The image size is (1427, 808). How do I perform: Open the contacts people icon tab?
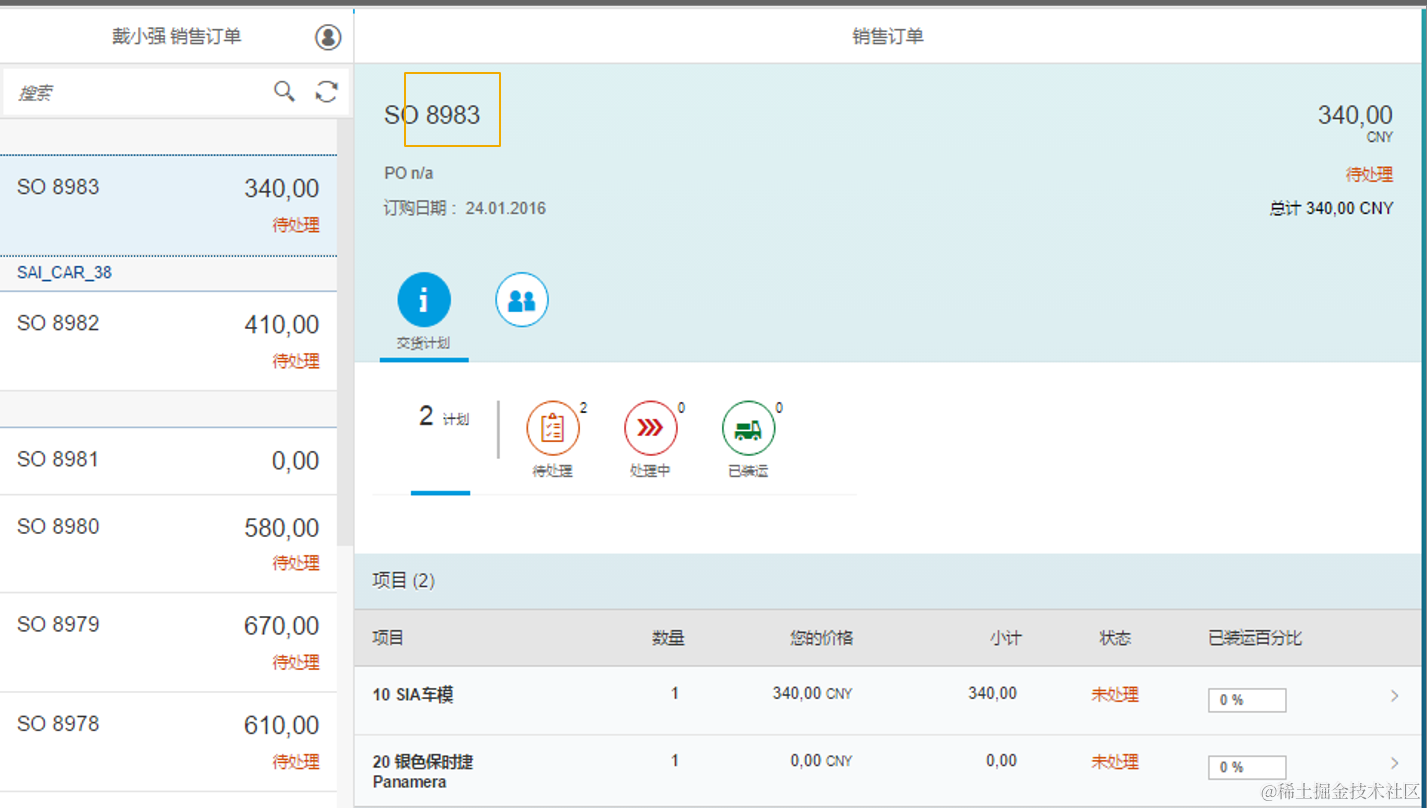coord(522,299)
